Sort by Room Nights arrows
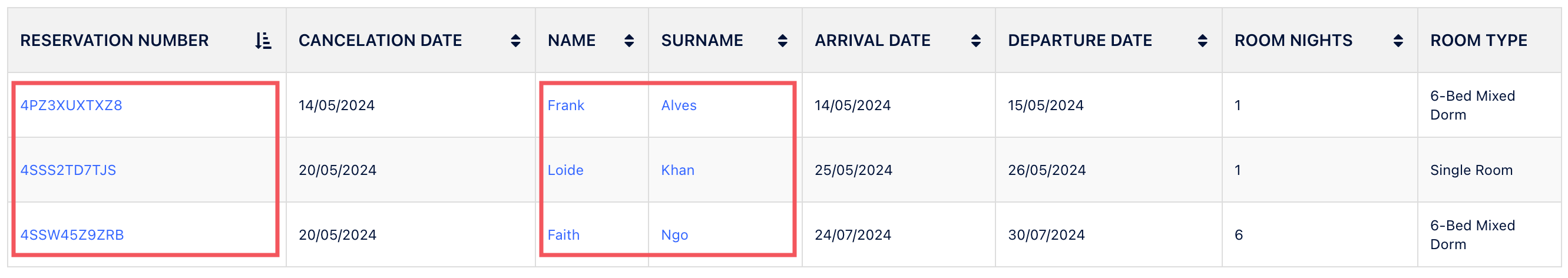 [x=1398, y=41]
